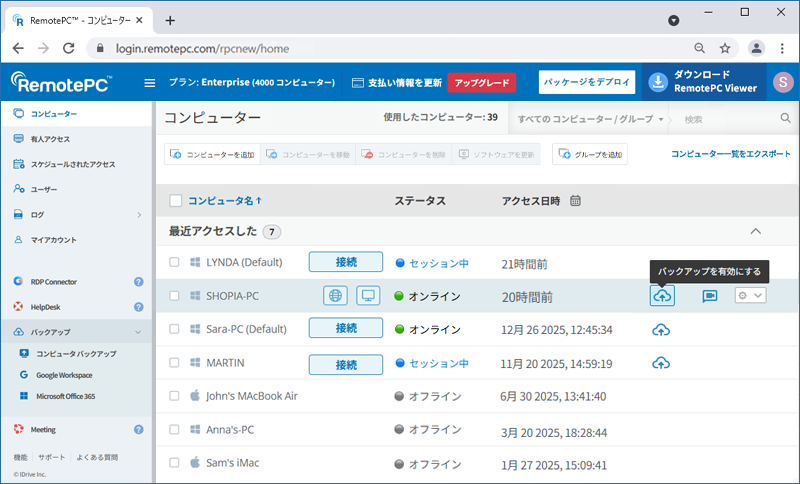
Task: Click 支払い情報を更新 link
Action: coord(397,83)
